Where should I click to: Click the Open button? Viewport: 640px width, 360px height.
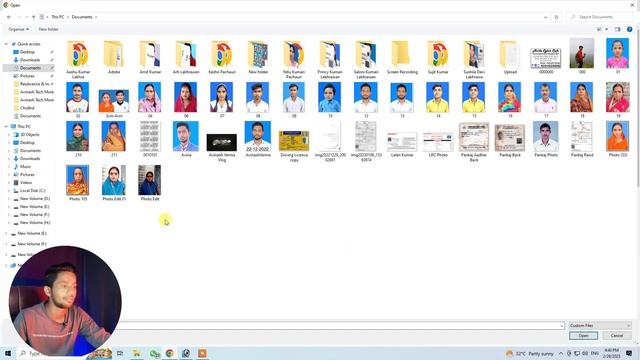583,336
